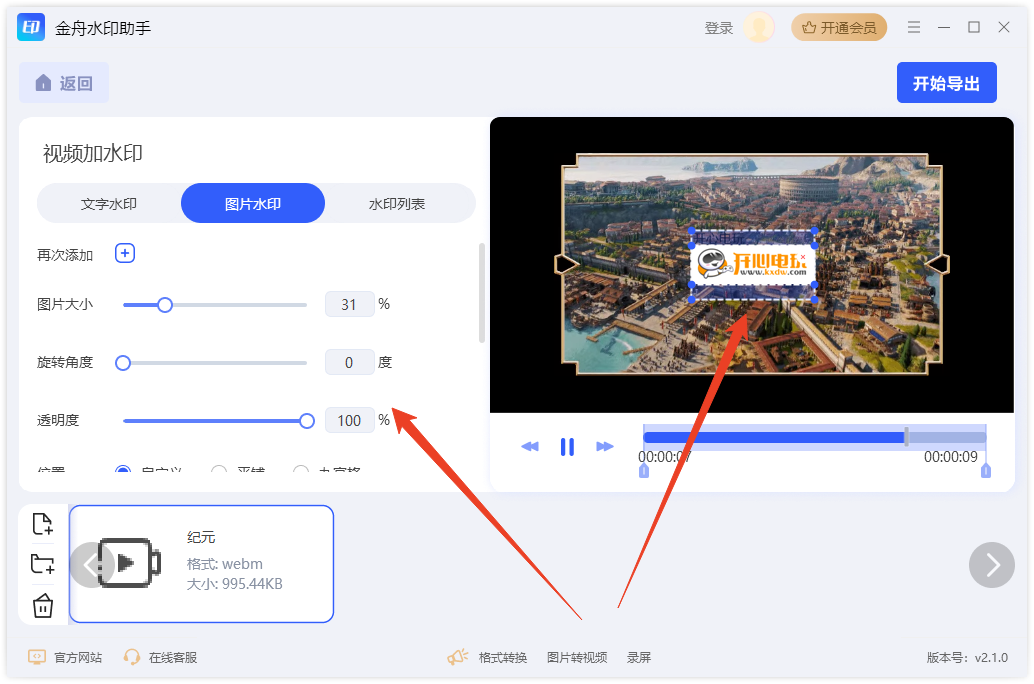The height and width of the screenshot is (684, 1034).
Task: Select the 自定义 position radio button
Action: [x=122, y=470]
